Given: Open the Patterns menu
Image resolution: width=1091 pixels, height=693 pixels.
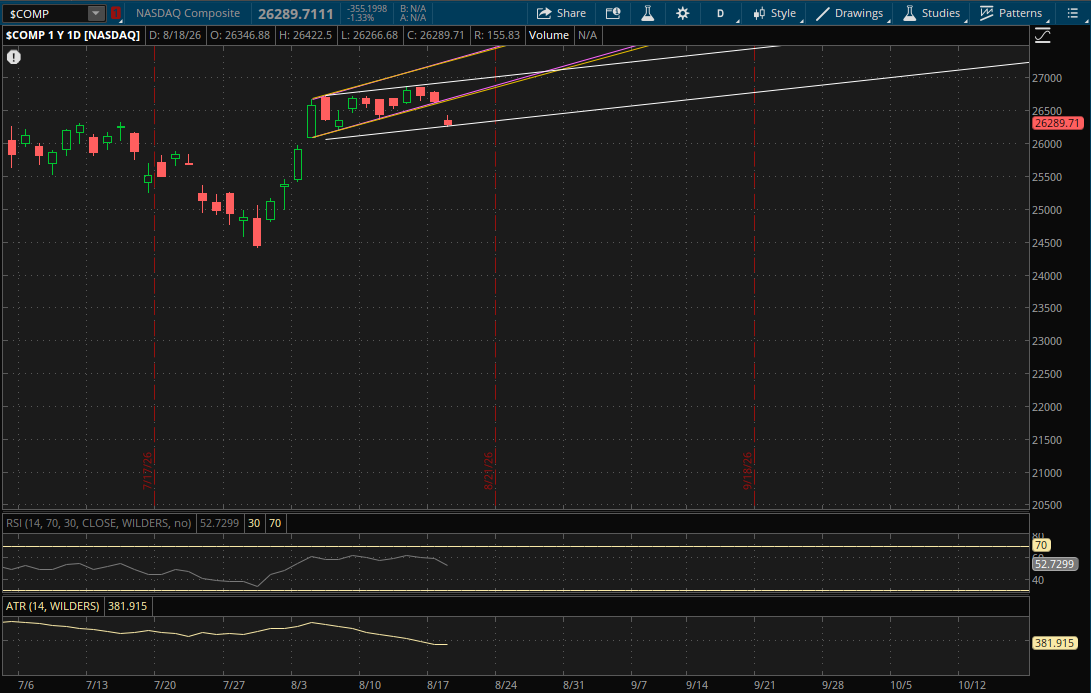Looking at the screenshot, I should pos(1011,13).
